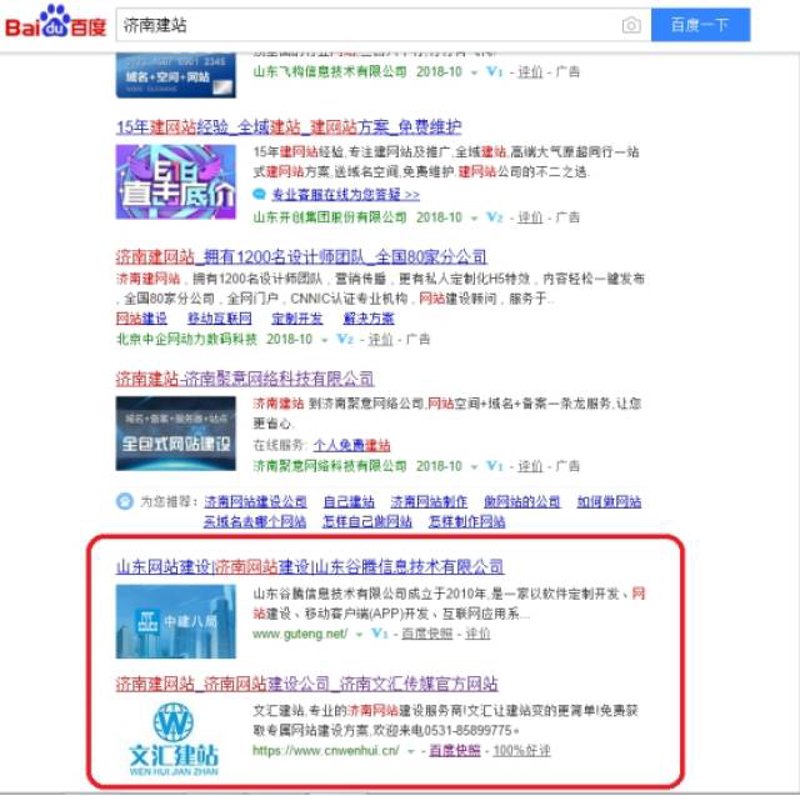Open 济南建站-济南聚意网络科技有限公司 title
Viewport: 800px width, 796px height.
[x=245, y=379]
